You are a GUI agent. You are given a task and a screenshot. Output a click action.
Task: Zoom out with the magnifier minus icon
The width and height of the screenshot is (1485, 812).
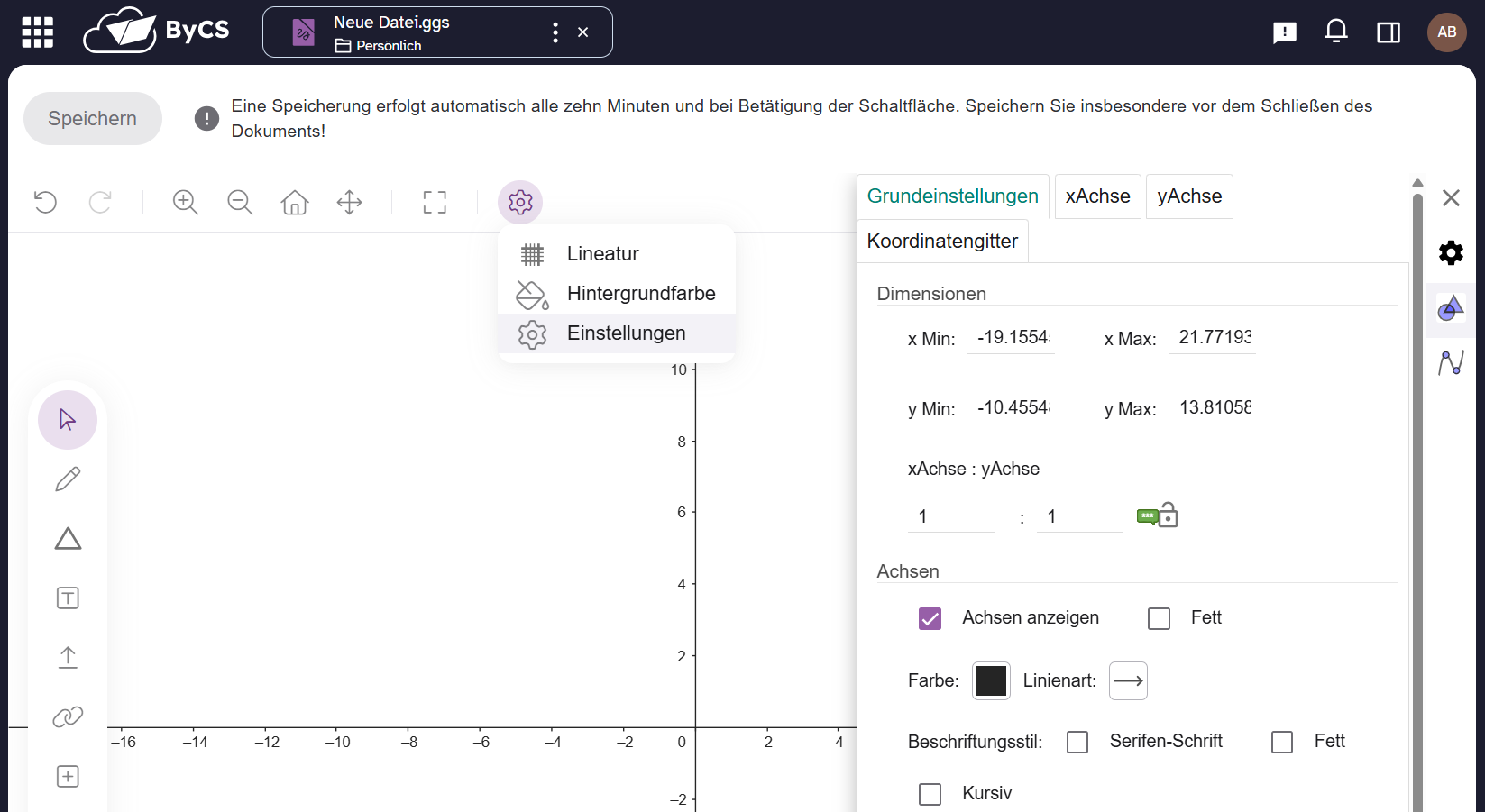(240, 202)
